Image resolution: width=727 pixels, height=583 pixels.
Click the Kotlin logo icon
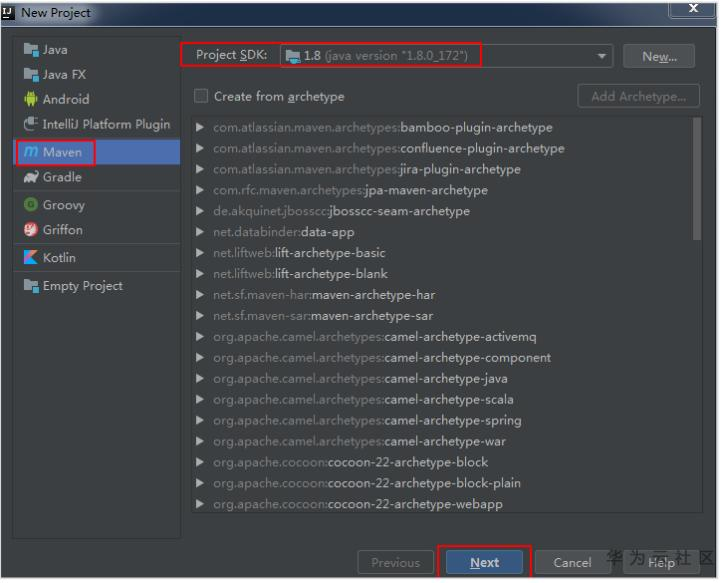click(31, 257)
